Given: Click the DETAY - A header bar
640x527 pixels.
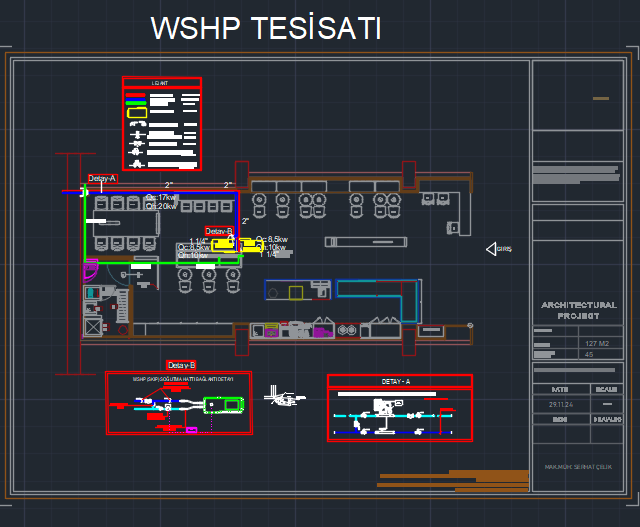Looking at the screenshot, I should (399, 381).
